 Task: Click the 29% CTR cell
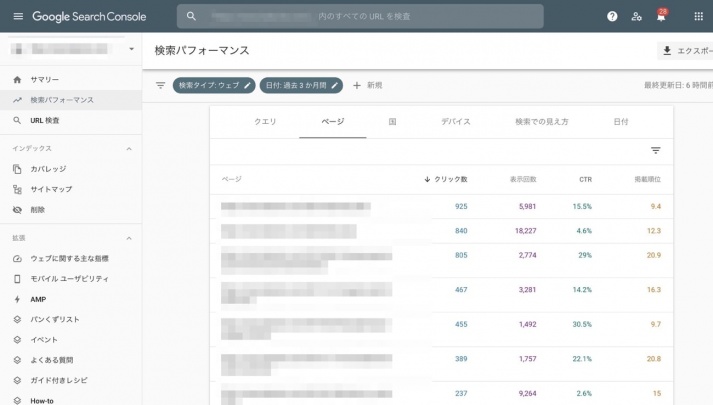[x=585, y=255]
